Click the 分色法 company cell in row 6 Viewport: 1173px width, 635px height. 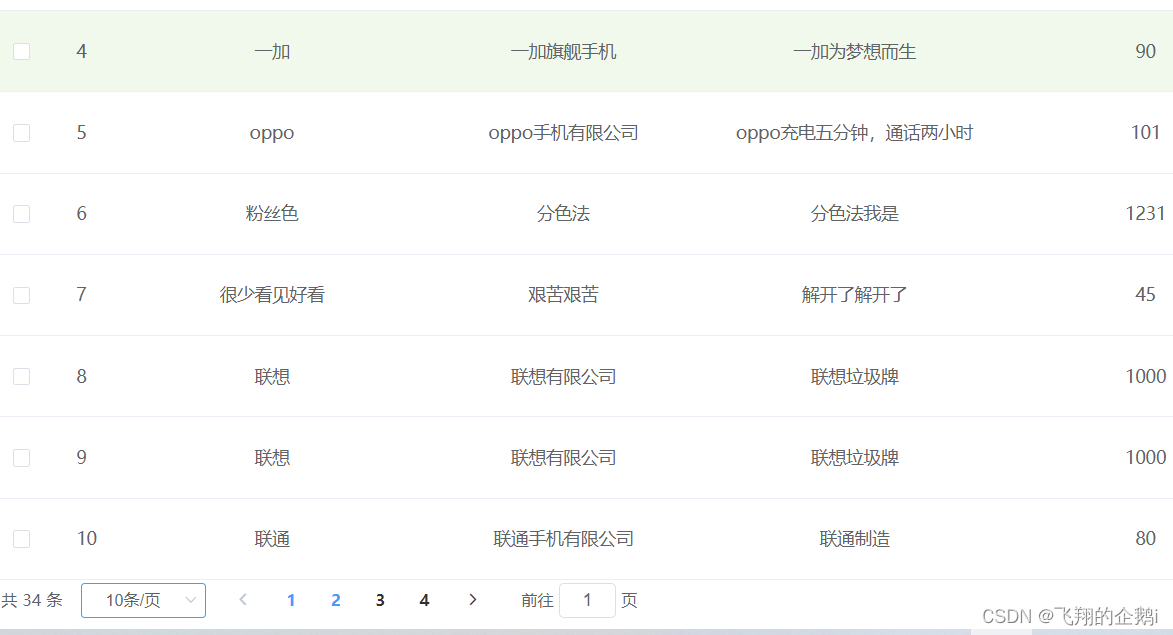click(563, 214)
